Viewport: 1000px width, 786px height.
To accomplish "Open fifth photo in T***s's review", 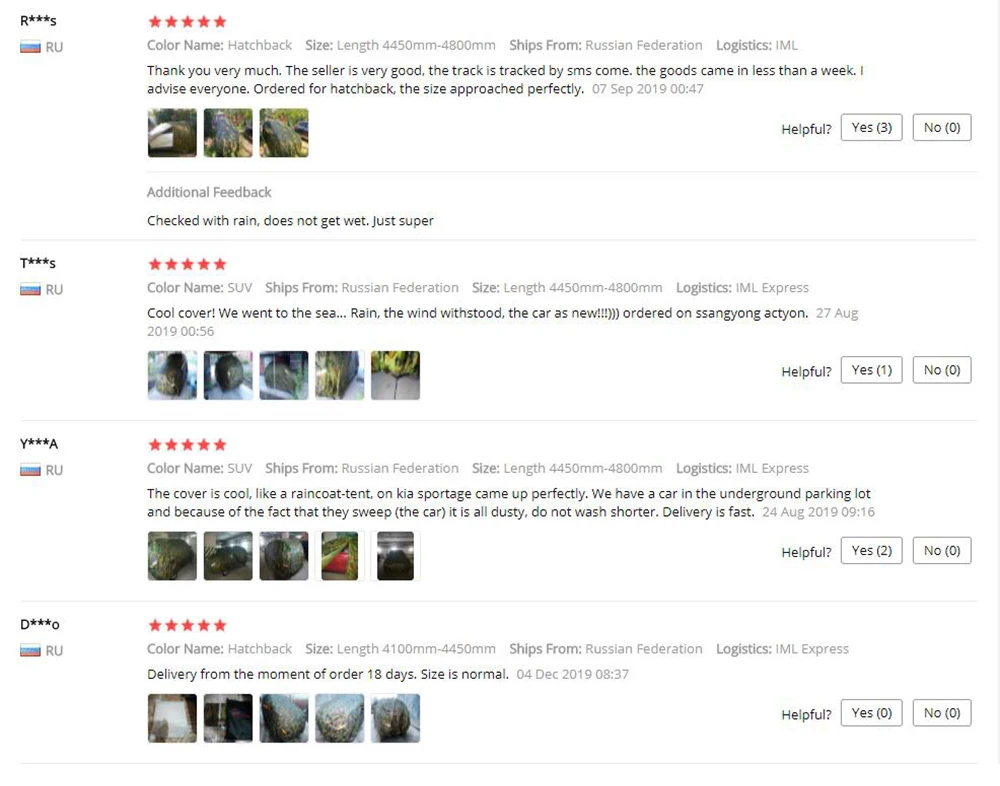I will pyautogui.click(x=395, y=375).
